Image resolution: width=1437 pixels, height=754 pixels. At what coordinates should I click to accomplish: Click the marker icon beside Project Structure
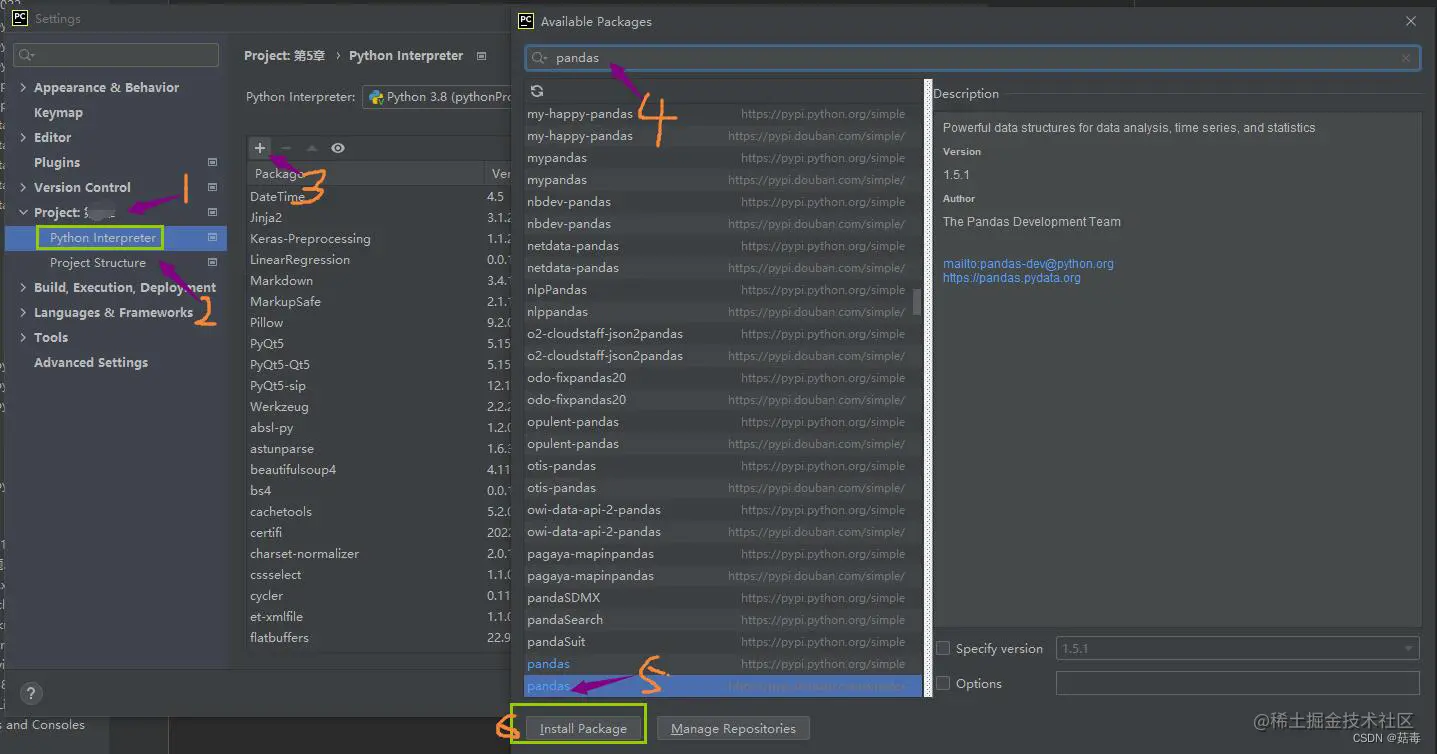click(x=212, y=262)
